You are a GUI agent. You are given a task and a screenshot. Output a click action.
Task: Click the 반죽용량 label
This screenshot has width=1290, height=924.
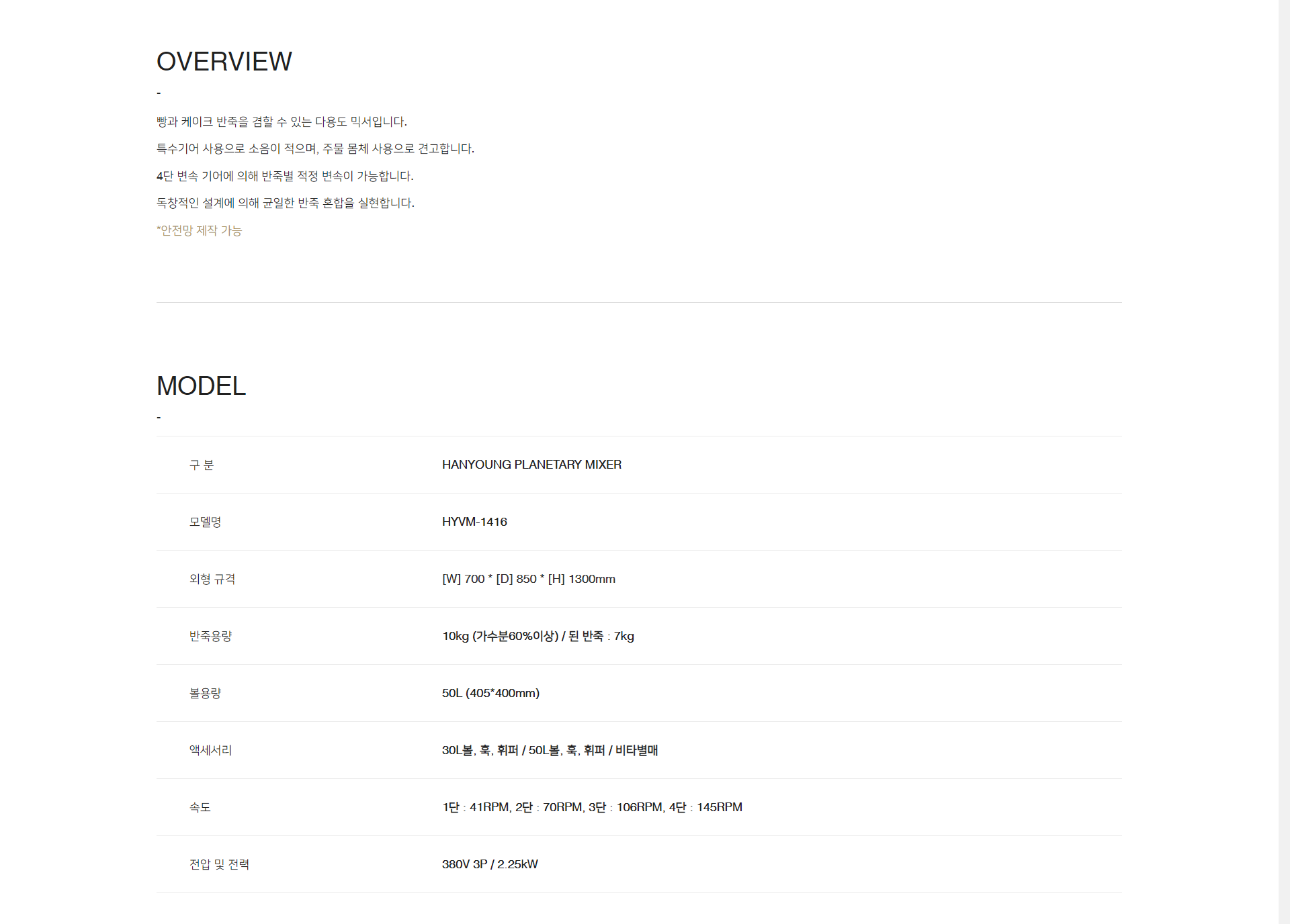[210, 636]
